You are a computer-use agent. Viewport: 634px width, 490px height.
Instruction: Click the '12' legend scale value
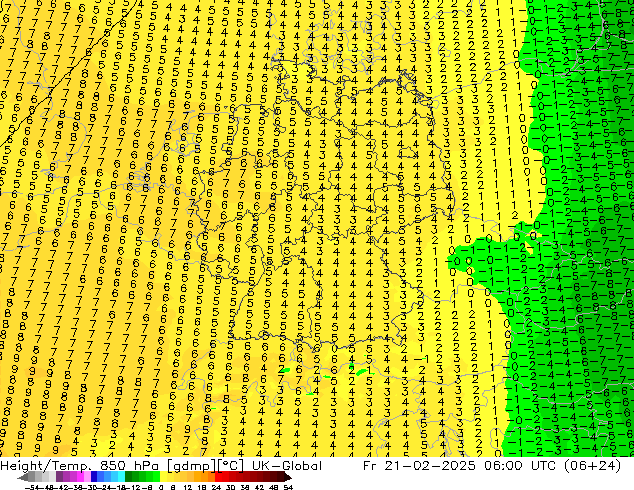click(188, 487)
